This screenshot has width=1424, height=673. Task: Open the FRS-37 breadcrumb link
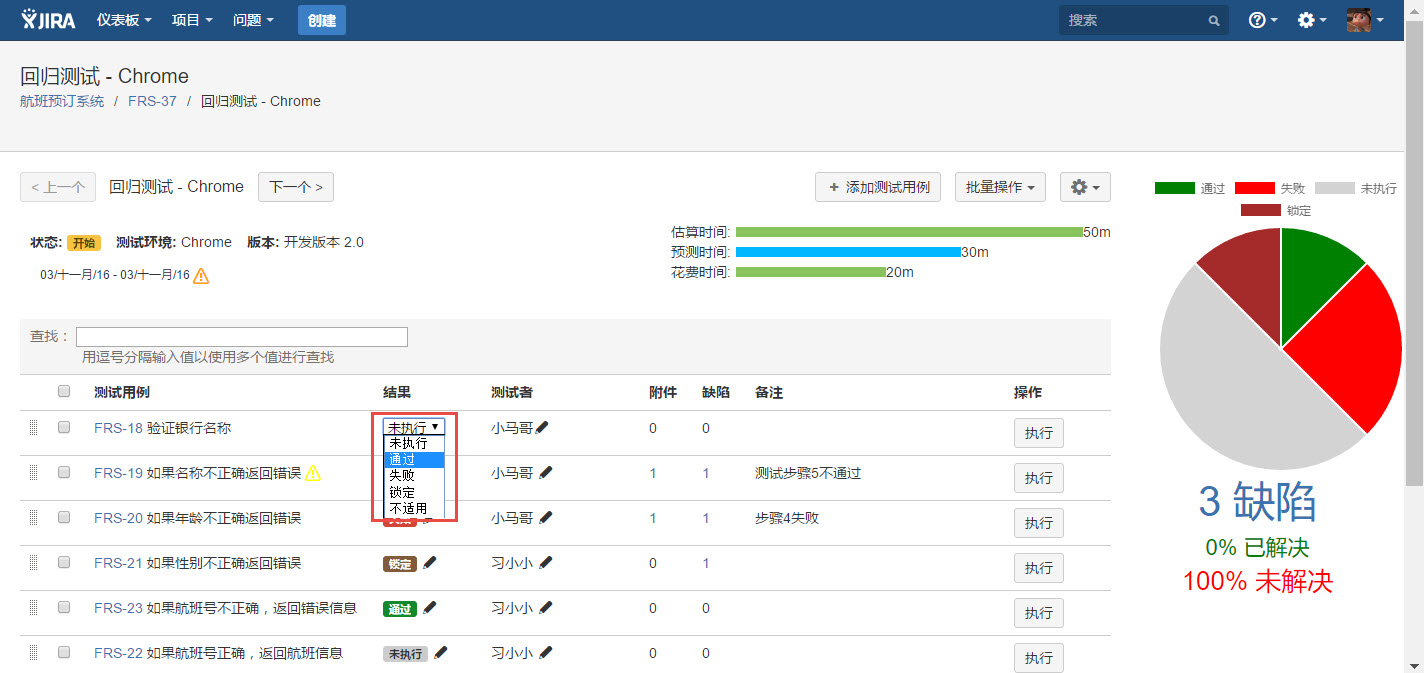[152, 101]
